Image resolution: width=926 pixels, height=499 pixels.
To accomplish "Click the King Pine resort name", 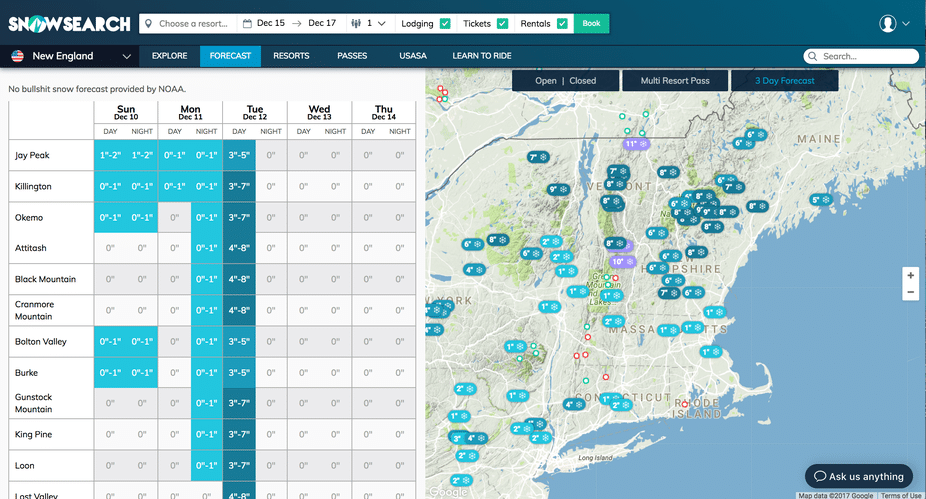I will (34, 435).
